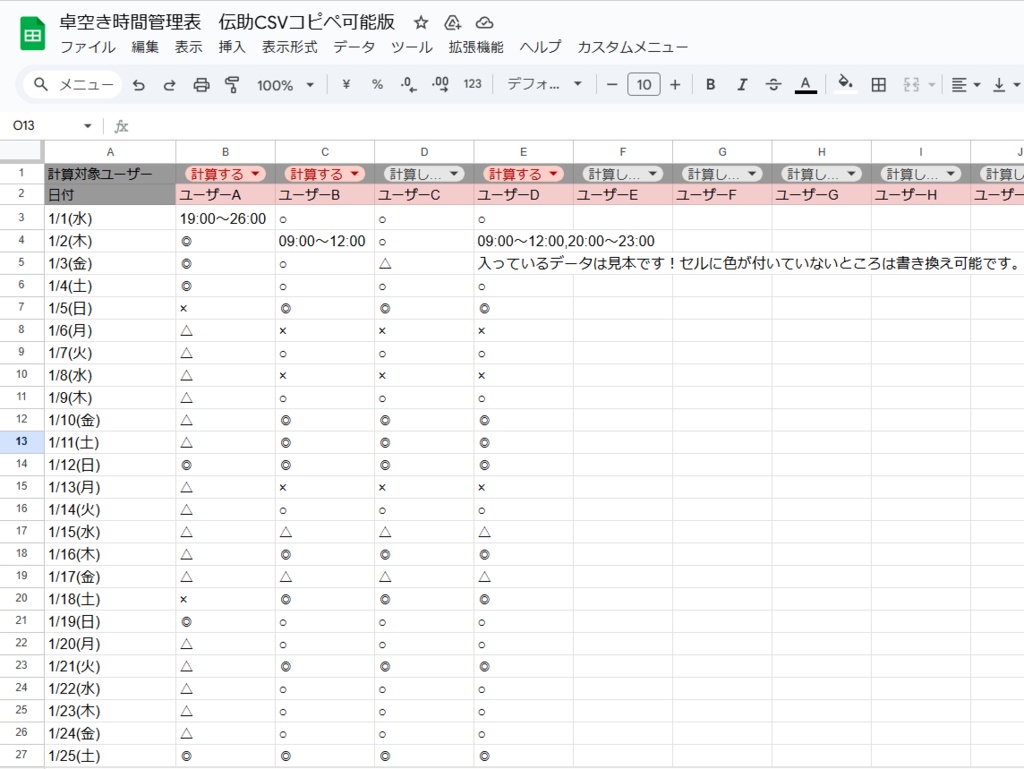
Task: Apply percent number format
Action: click(377, 84)
